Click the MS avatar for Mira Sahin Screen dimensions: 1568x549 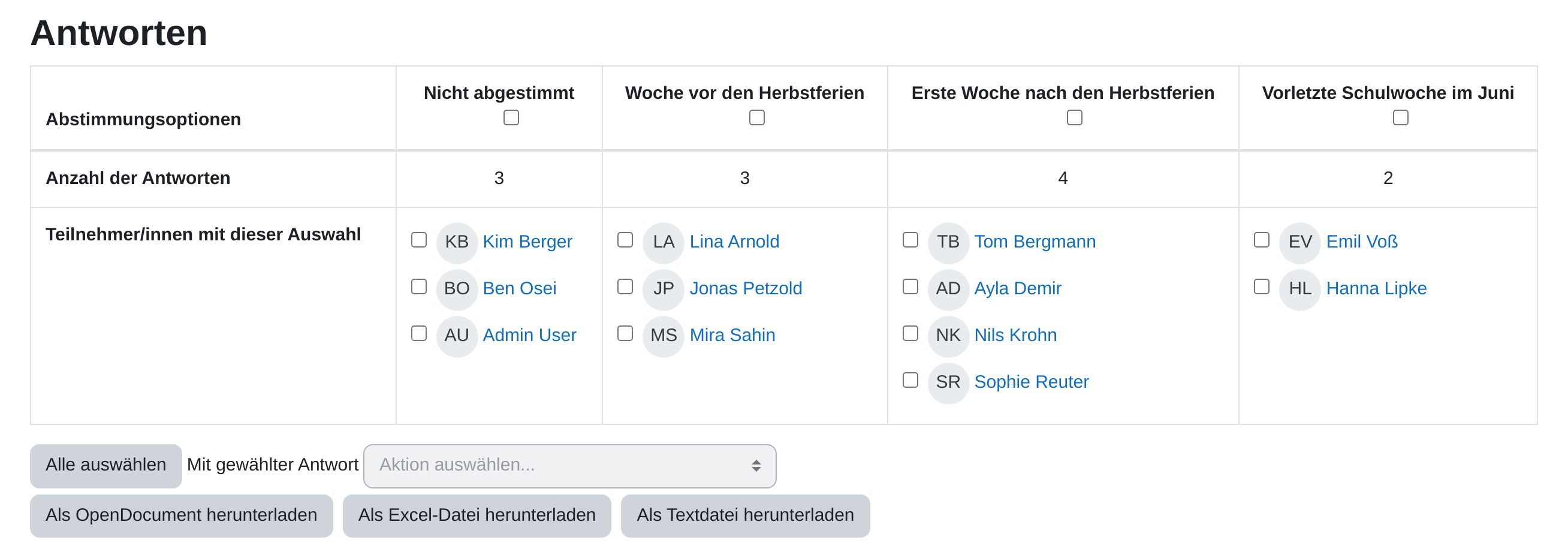[664, 336]
